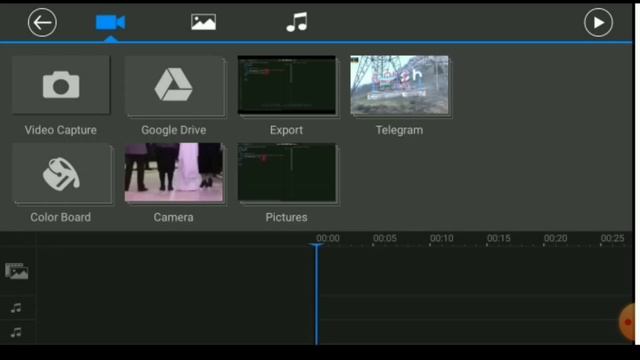This screenshot has height=360, width=640.
Task: Select the second audio track icon
Action: (x=16, y=332)
